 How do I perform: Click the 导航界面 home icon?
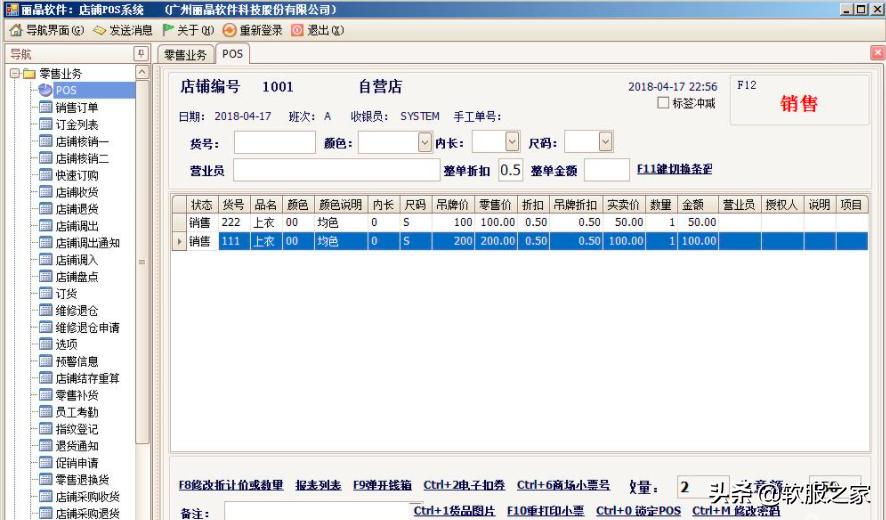point(15,30)
